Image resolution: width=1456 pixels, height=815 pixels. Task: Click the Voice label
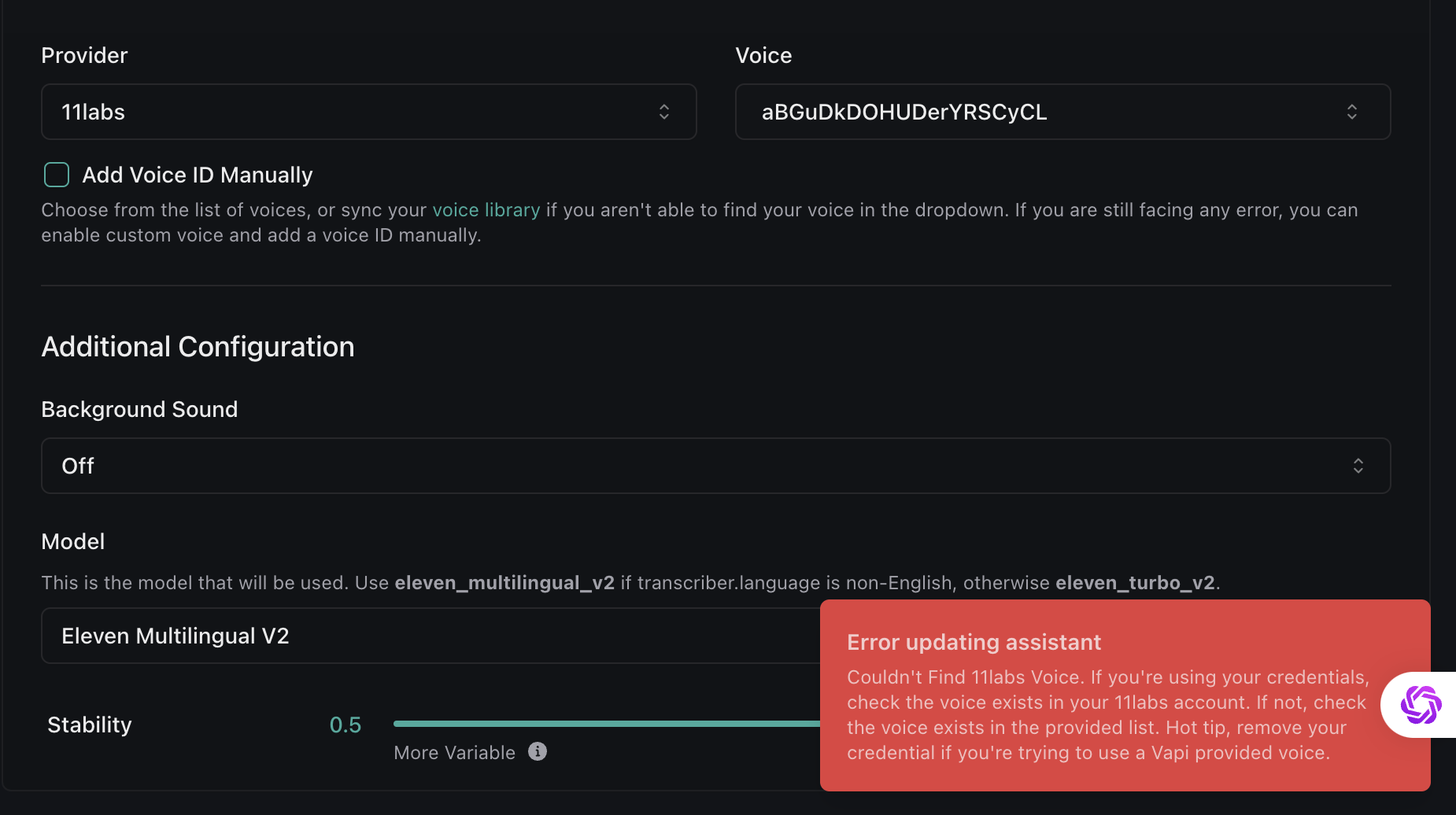(763, 55)
